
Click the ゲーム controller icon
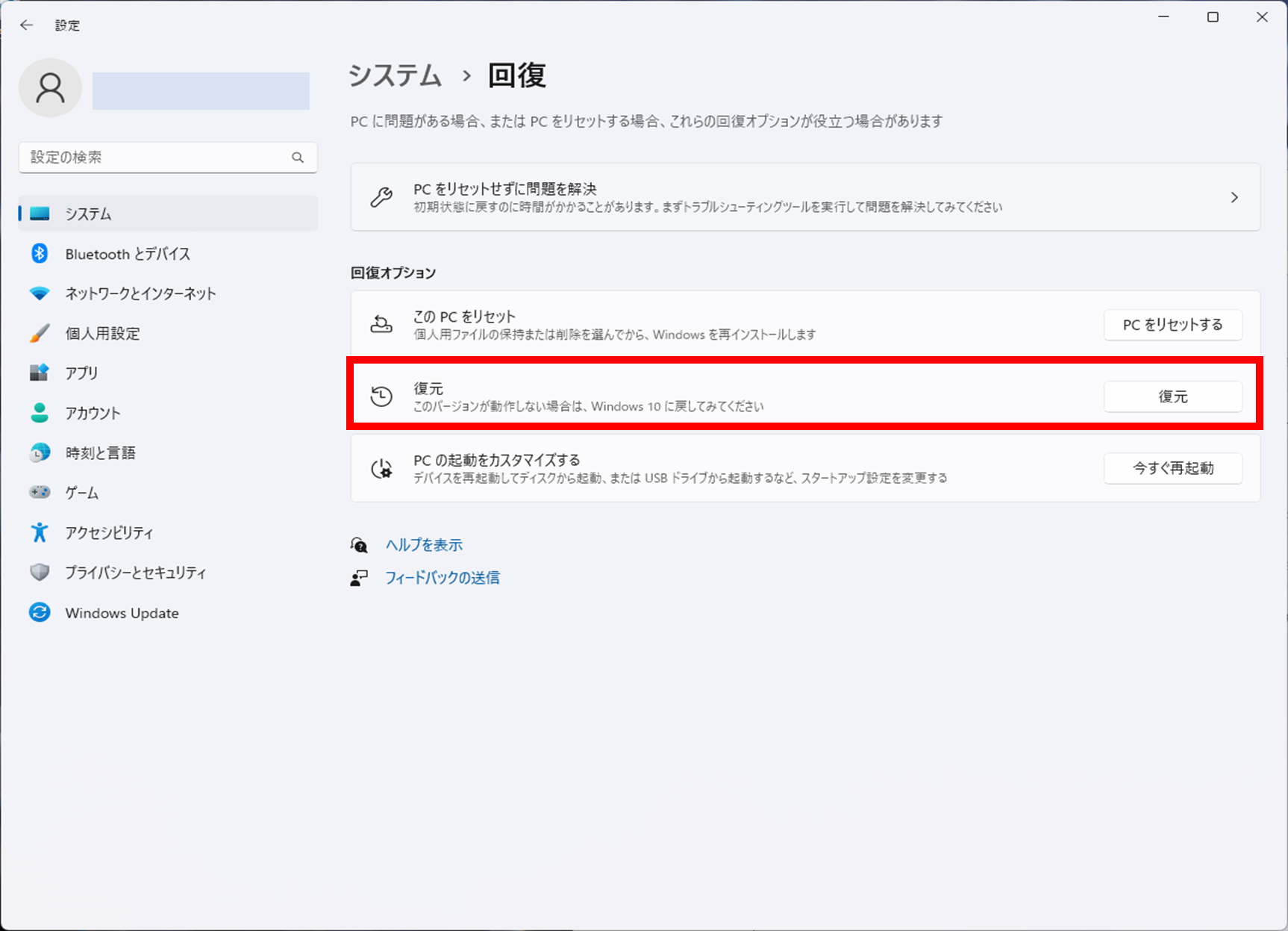(x=40, y=493)
